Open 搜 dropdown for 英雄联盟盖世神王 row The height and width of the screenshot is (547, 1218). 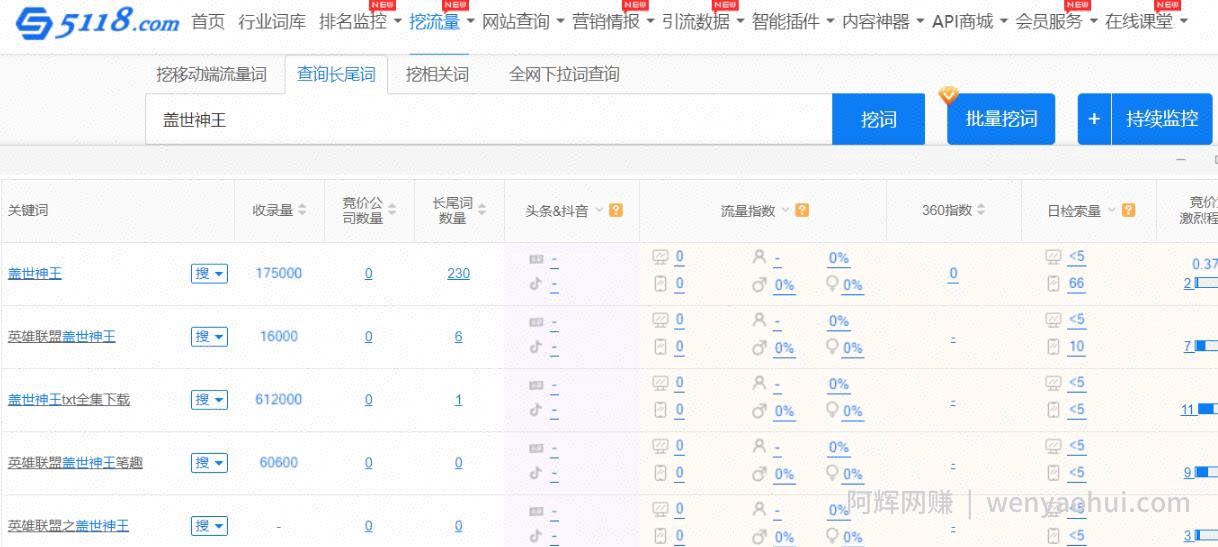209,336
